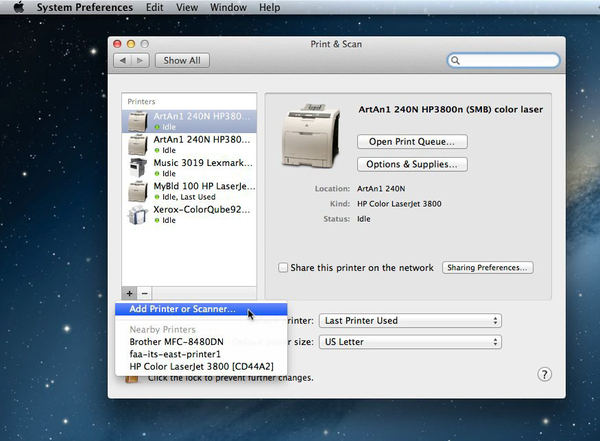The width and height of the screenshot is (600, 441).
Task: Click the Printers list header
Action: (141, 101)
